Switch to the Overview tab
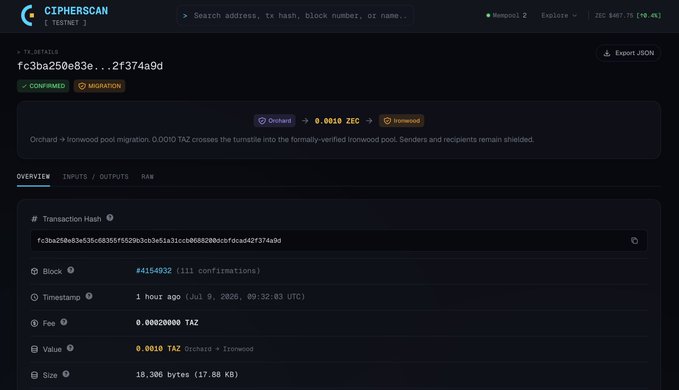679x390 pixels. (33, 177)
